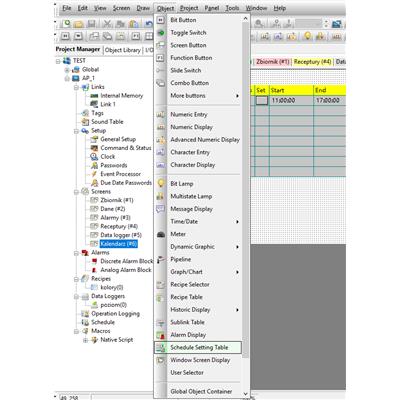The height and width of the screenshot is (400, 400).
Task: Open the Time/Date submenu arrow
Action: (237, 222)
